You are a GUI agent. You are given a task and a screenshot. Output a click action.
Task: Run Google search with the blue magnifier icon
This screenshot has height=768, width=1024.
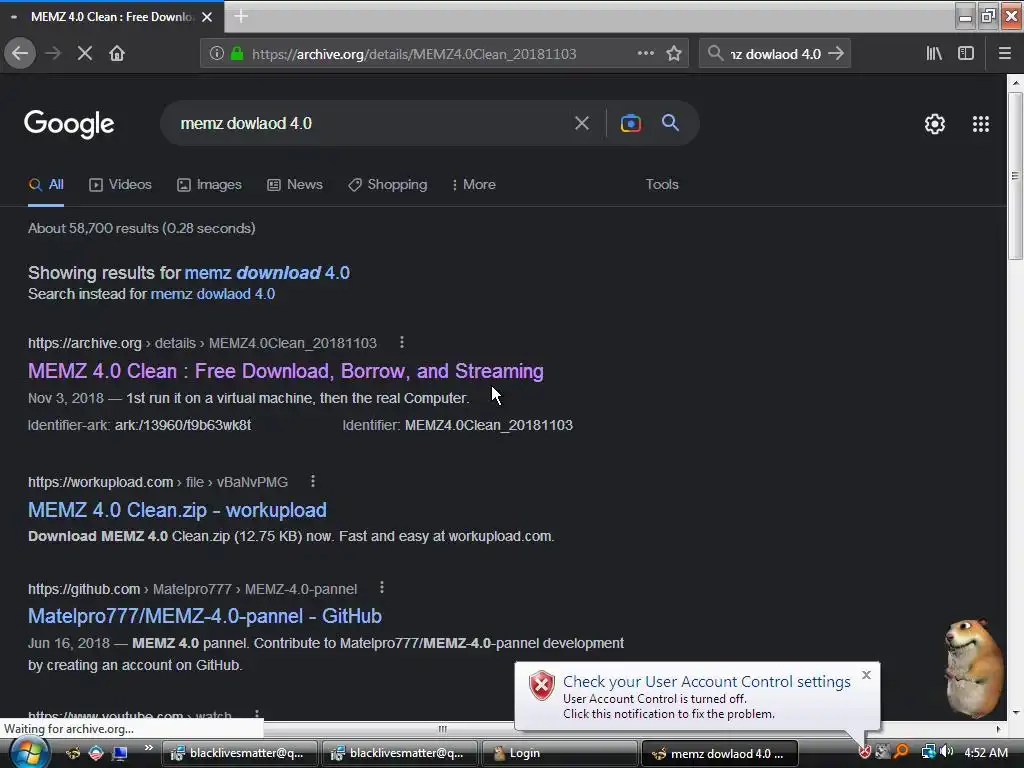[670, 122]
